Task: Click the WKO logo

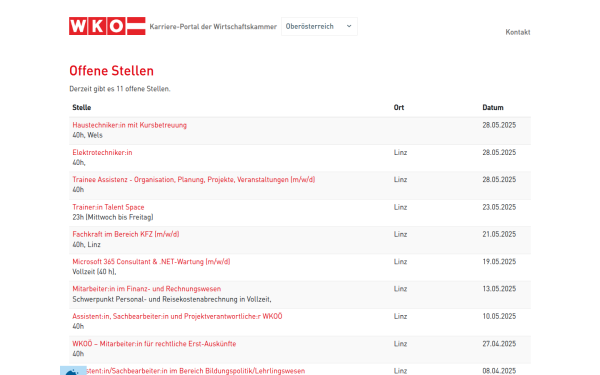Action: tap(107, 26)
